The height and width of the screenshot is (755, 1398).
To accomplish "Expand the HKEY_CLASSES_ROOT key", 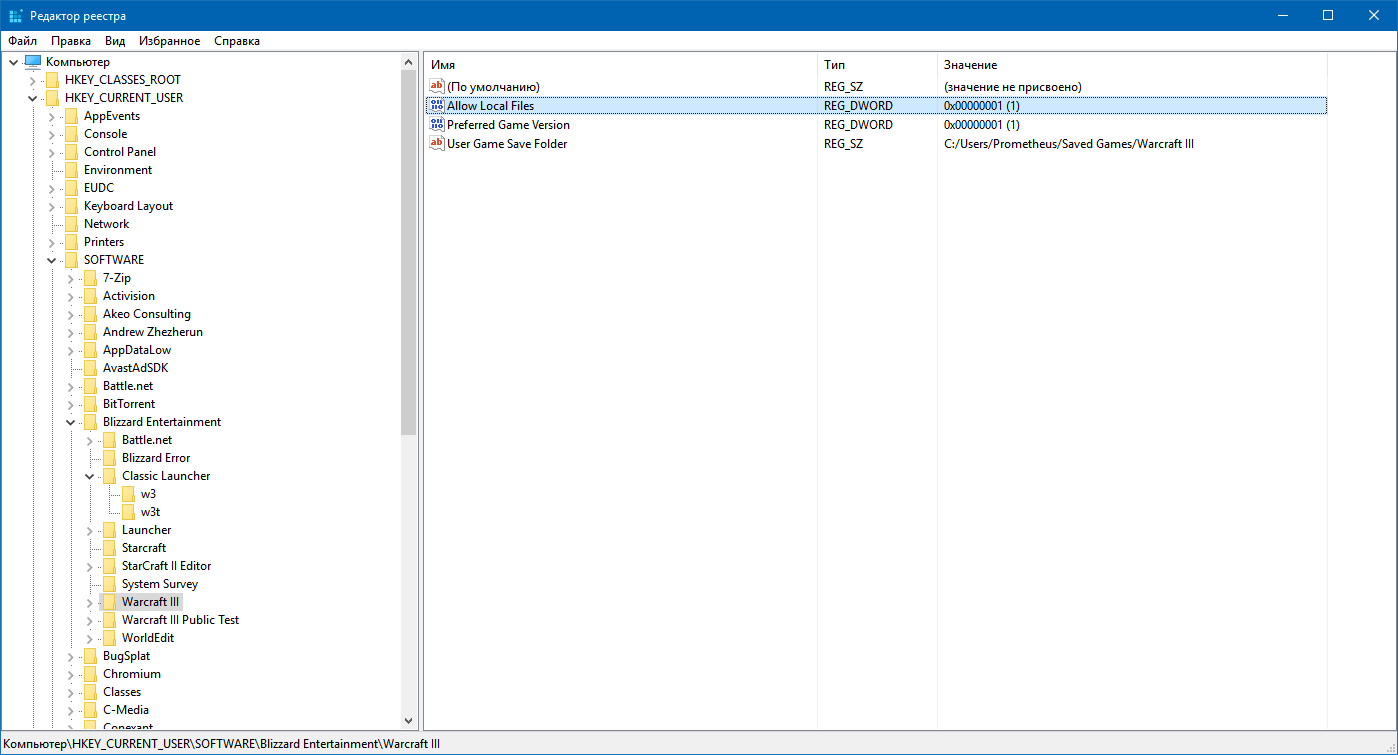I will point(32,80).
